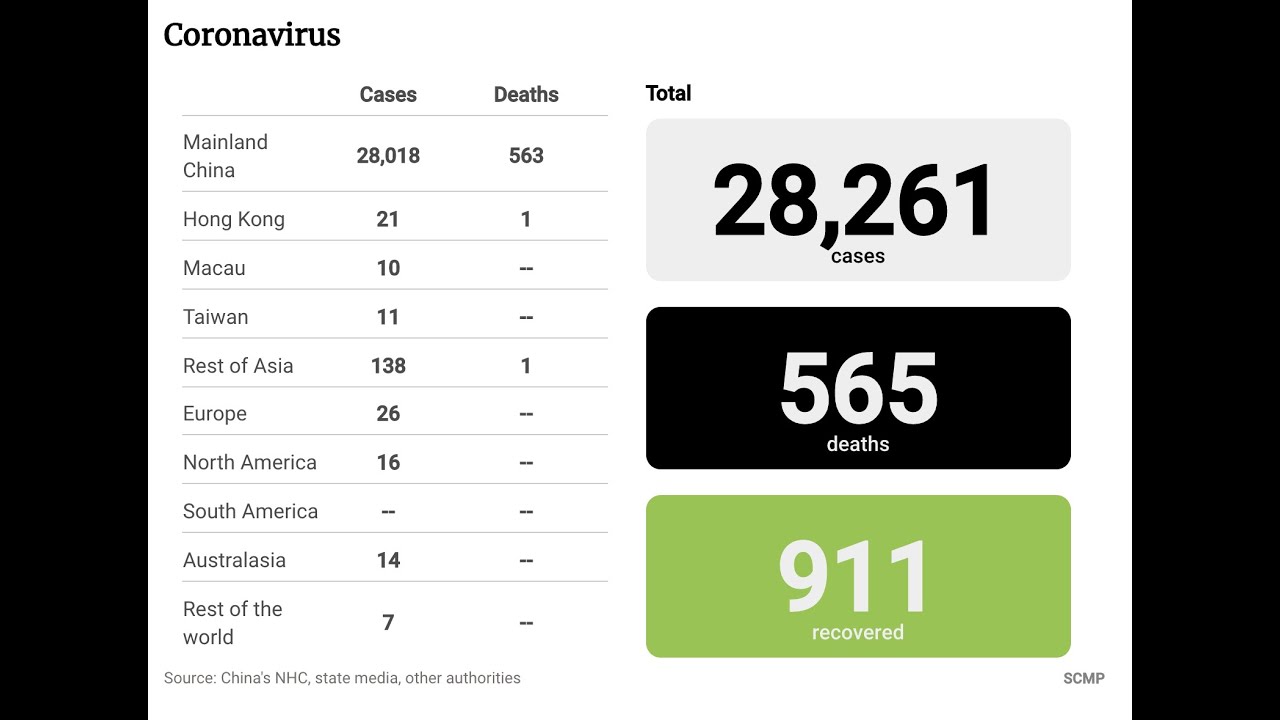The height and width of the screenshot is (720, 1280).
Task: Click the green recovered card
Action: click(x=858, y=576)
